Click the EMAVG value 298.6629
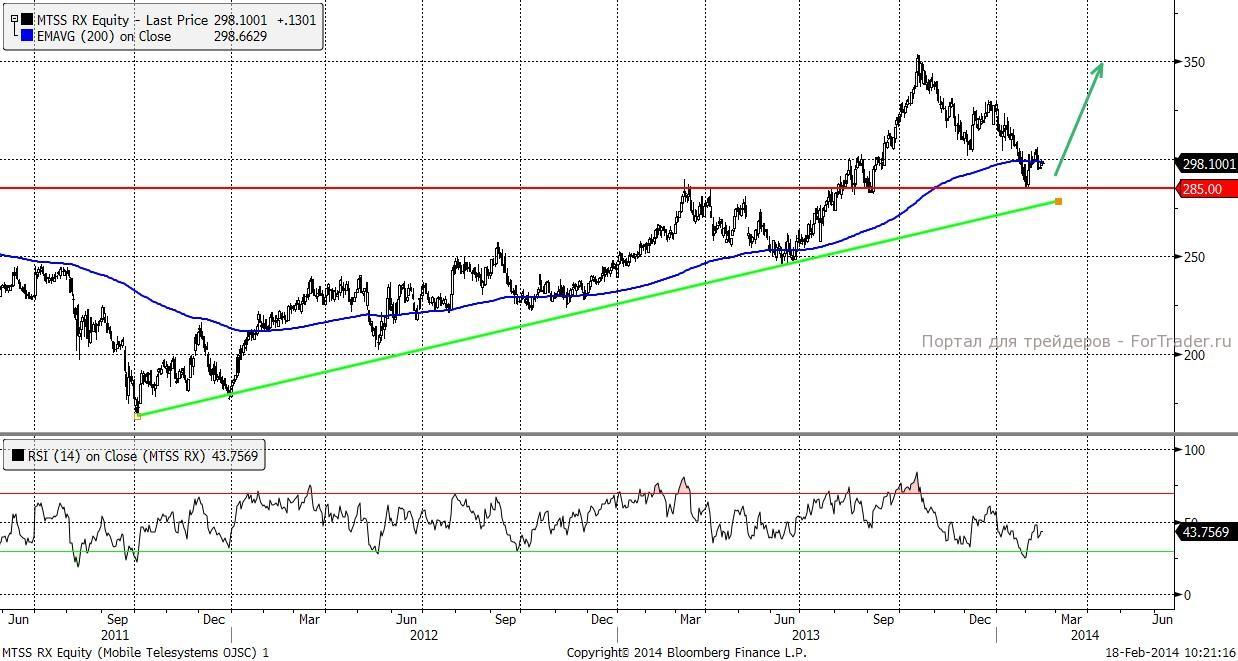1238x661 pixels. [x=240, y=36]
